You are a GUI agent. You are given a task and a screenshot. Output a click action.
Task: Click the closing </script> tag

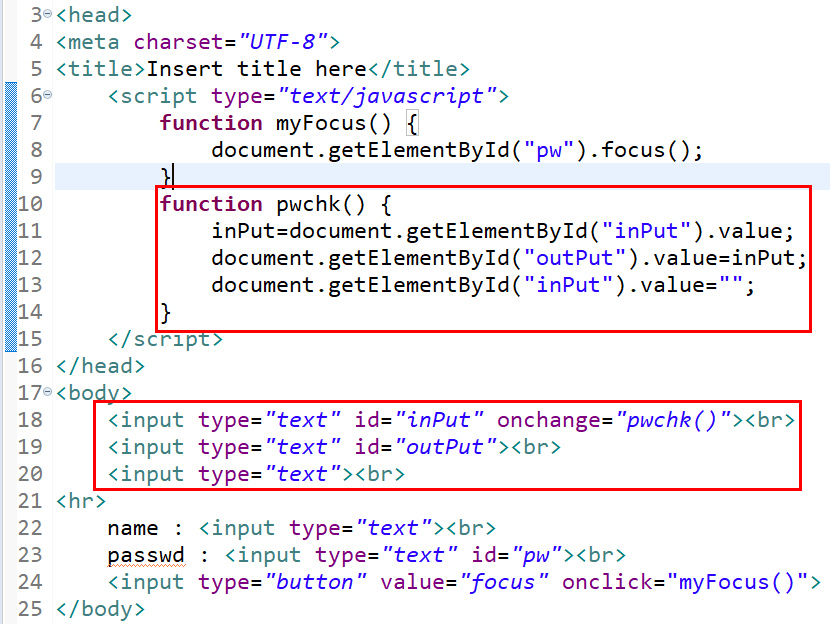pos(165,339)
